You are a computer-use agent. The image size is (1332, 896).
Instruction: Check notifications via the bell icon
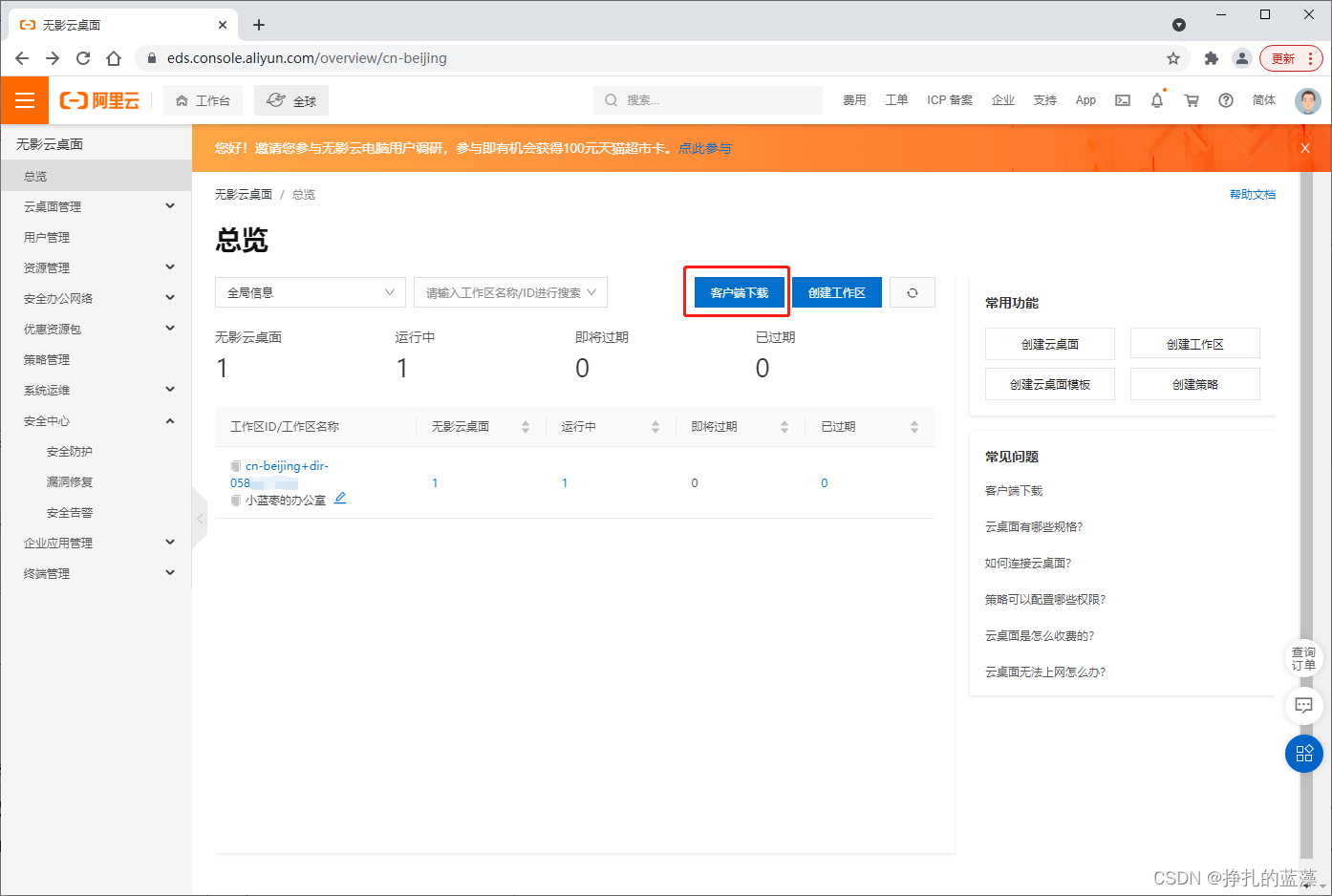1156,100
